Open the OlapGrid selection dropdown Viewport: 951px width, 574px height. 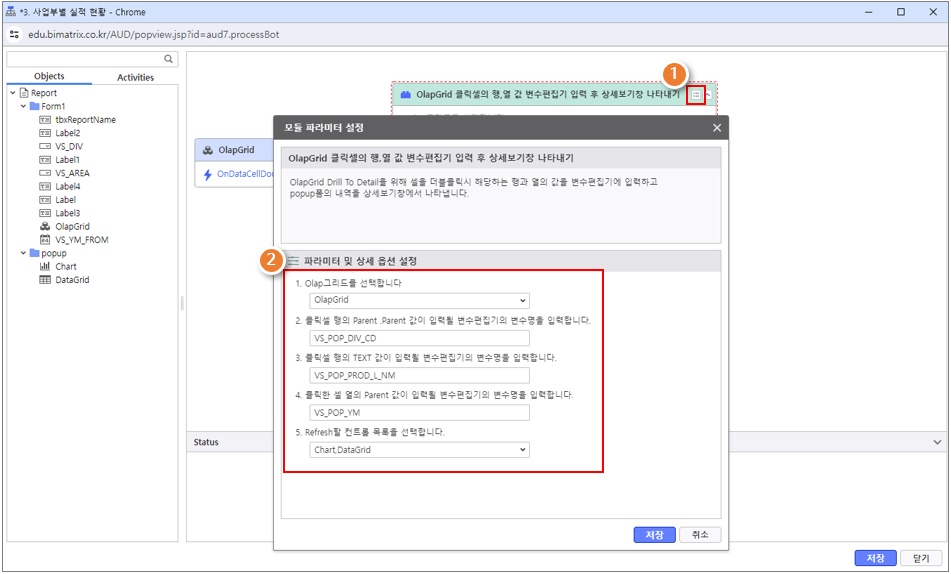click(419, 300)
